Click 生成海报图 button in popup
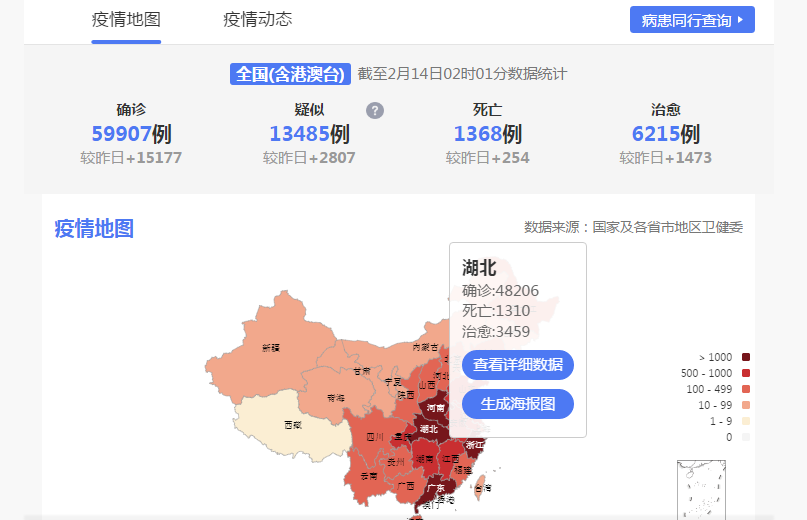The height and width of the screenshot is (520, 807). [x=518, y=404]
